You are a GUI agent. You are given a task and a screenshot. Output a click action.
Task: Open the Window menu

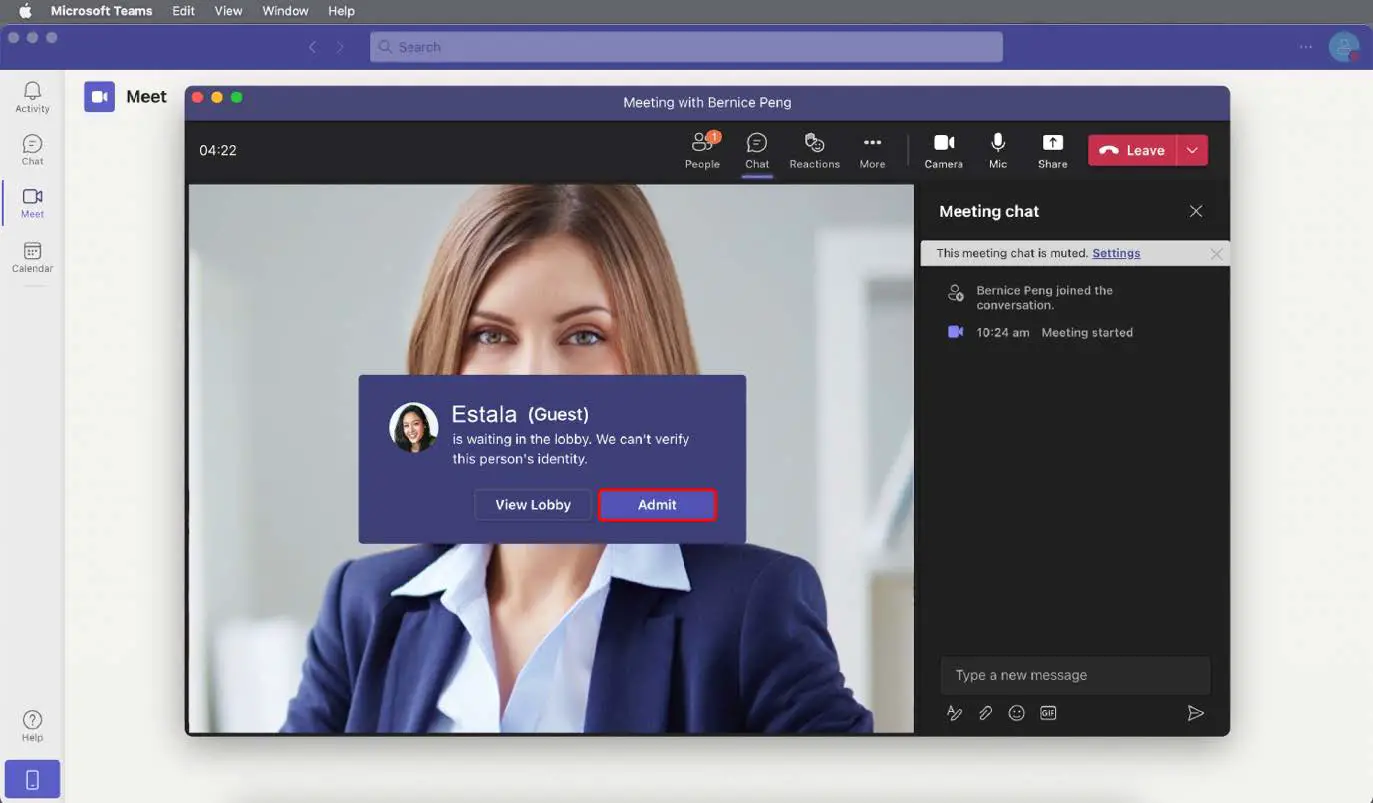click(x=285, y=11)
